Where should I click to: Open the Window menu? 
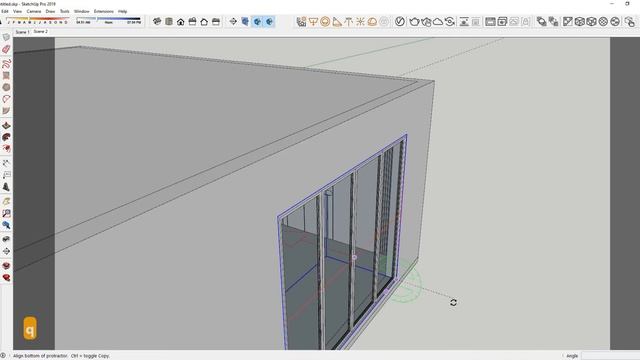coord(82,11)
